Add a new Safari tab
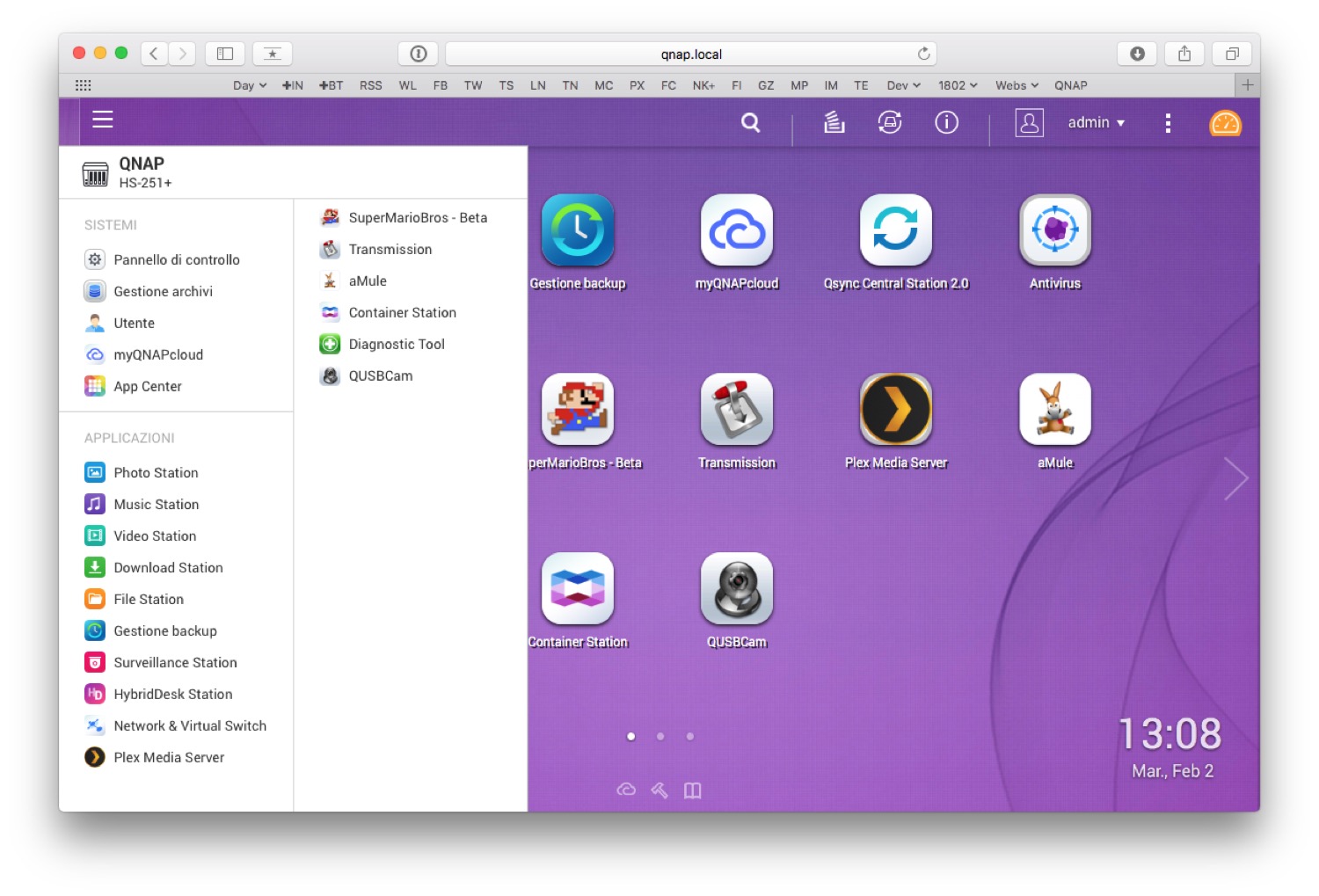Viewport: 1319px width, 896px height. 1247,85
